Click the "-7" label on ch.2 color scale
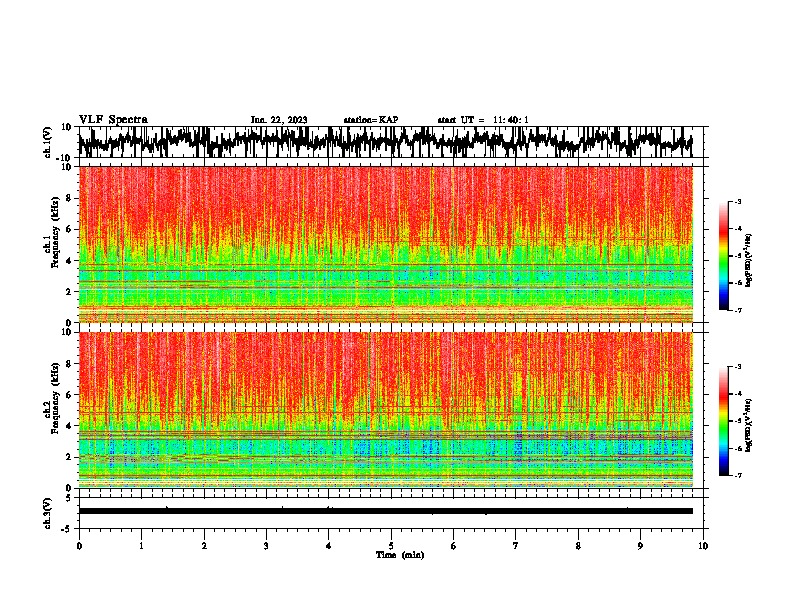792x612 pixels. 737,475
